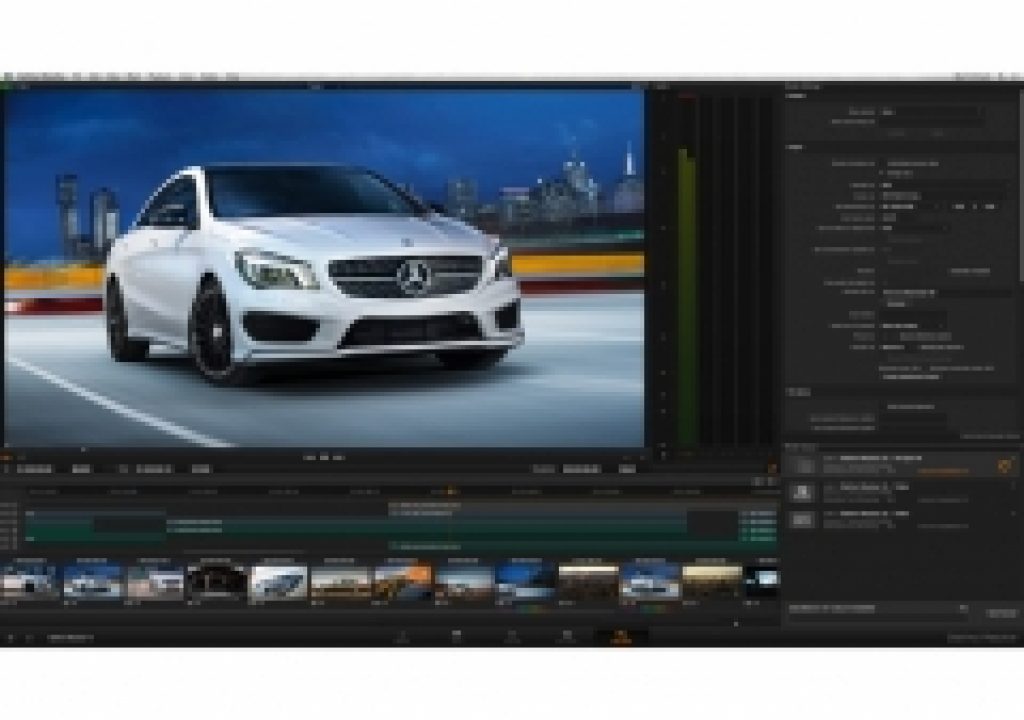The width and height of the screenshot is (1024, 720).
Task: Click the Start Render button
Action: click(x=1001, y=613)
